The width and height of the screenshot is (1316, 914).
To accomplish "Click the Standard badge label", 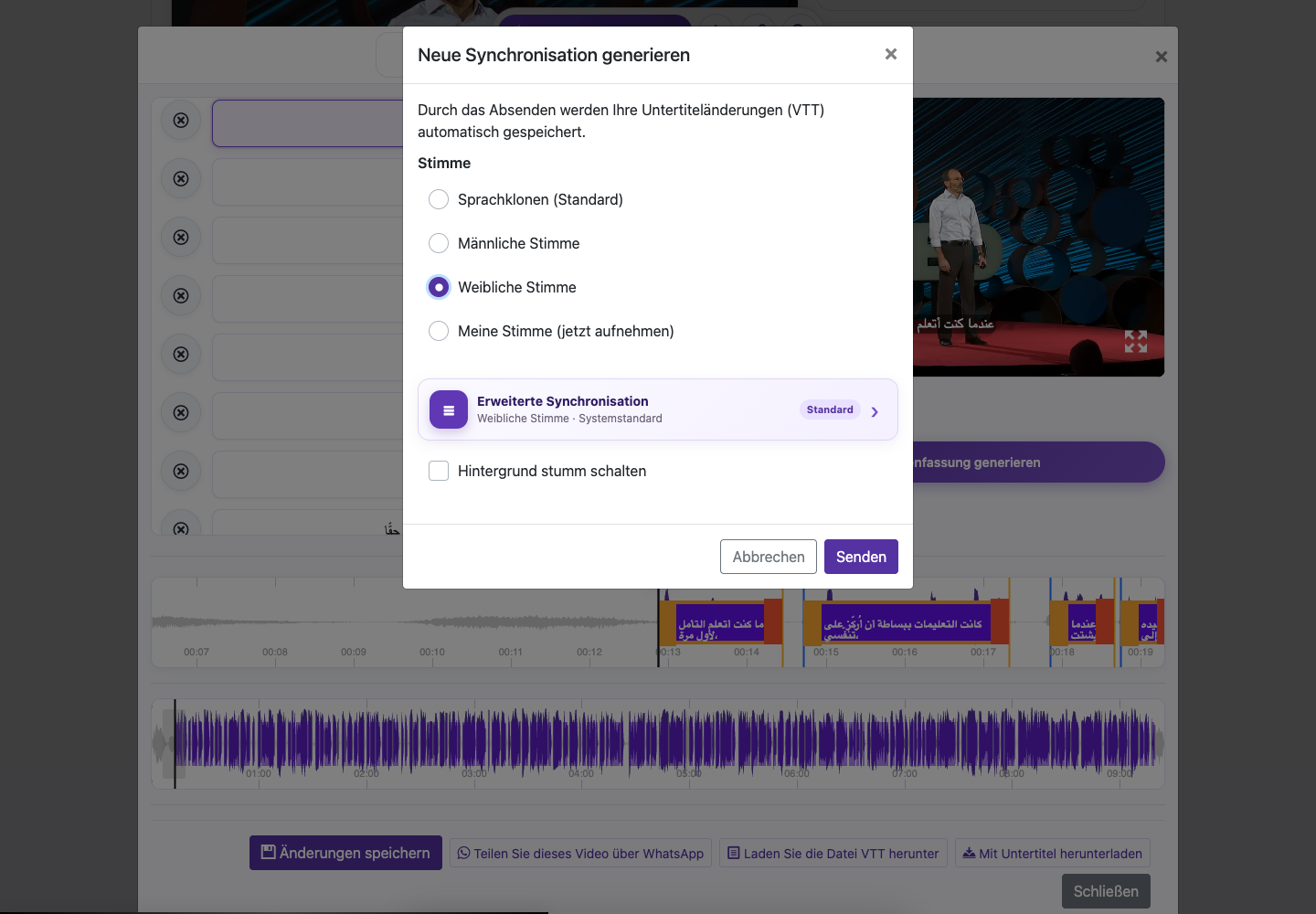I will point(830,409).
